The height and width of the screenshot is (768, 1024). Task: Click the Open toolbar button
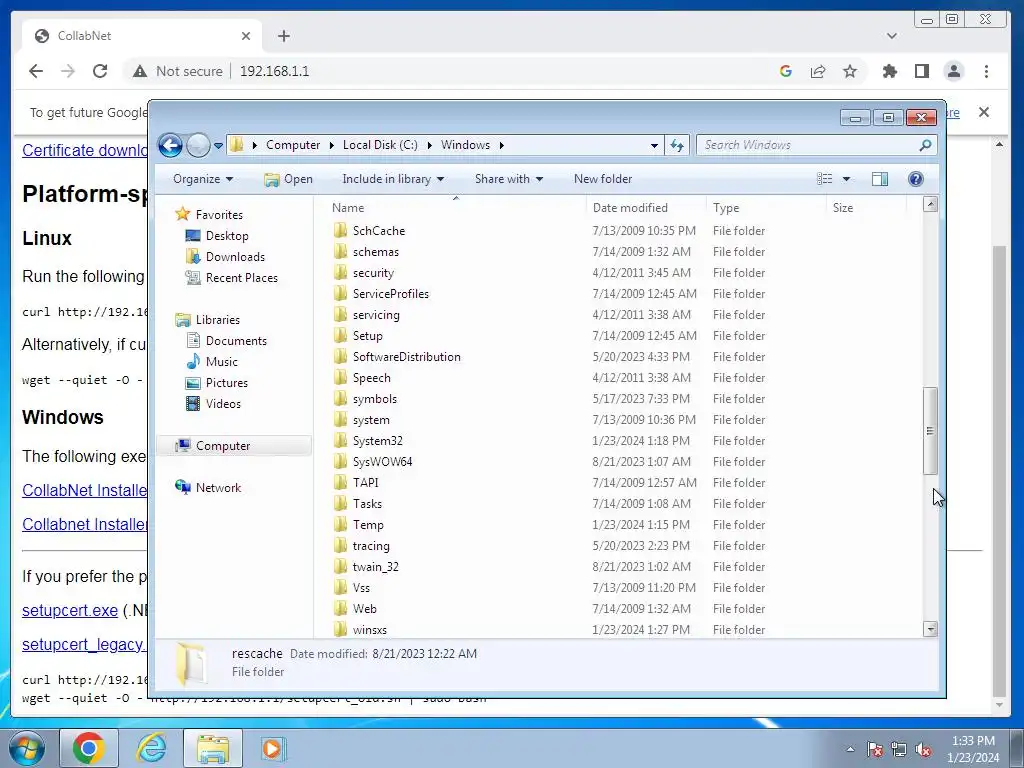(x=288, y=179)
